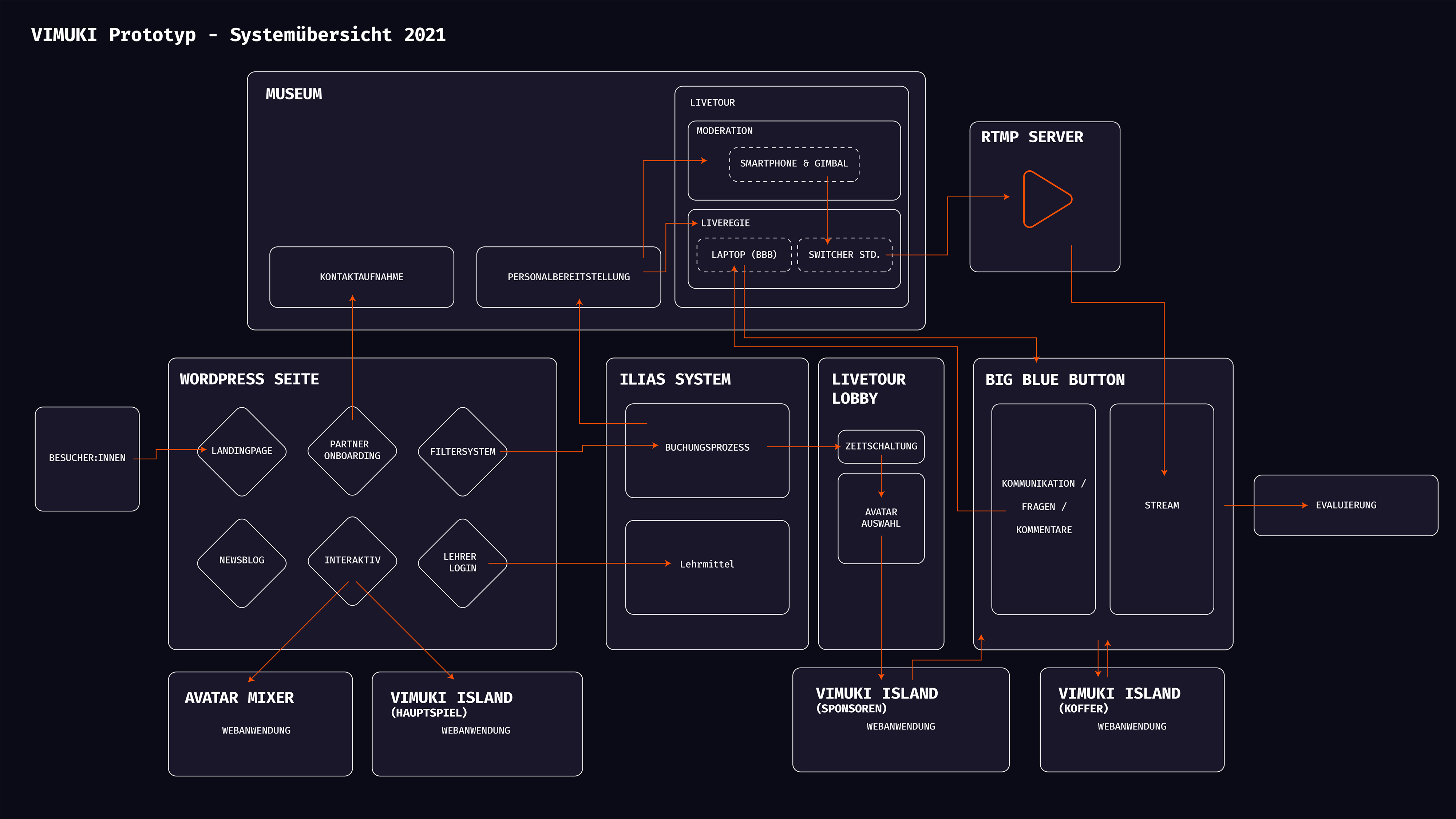Select the NEWSBLOG diamond

[242, 563]
